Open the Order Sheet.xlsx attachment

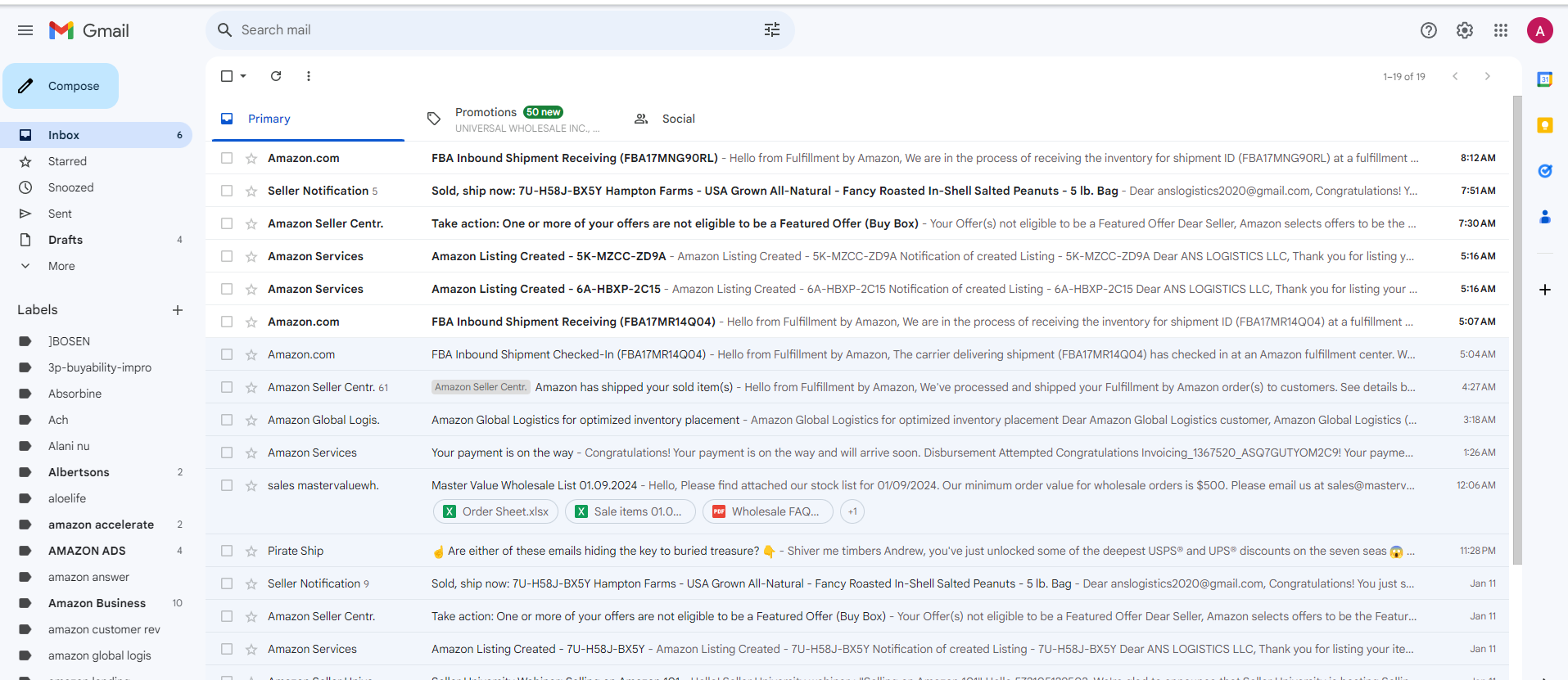click(496, 511)
